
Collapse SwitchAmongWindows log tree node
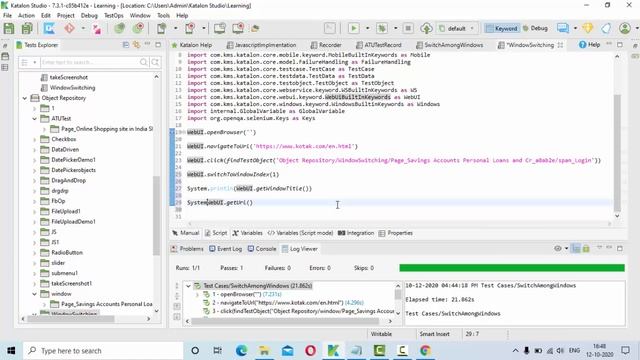pos(188,286)
